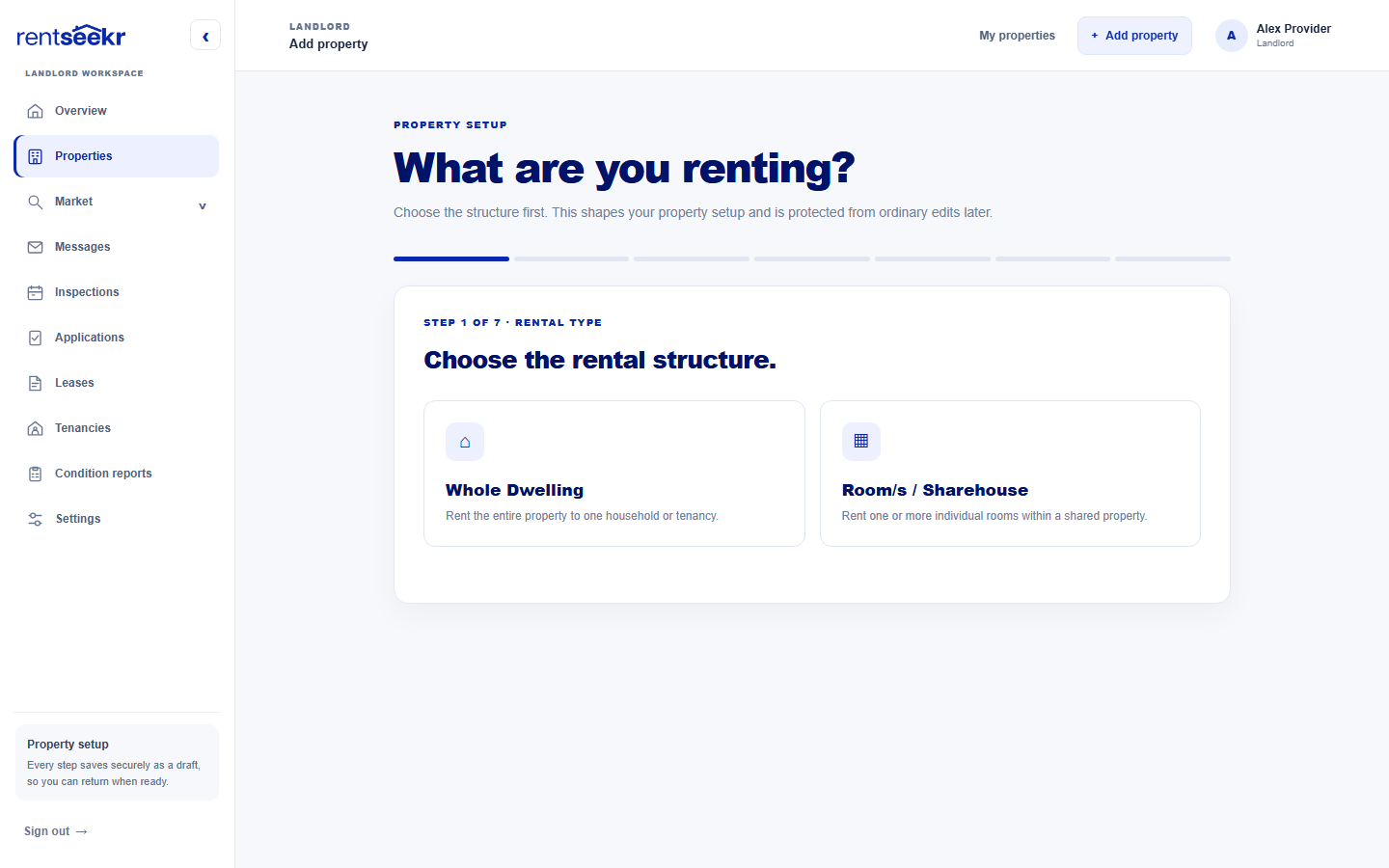The image size is (1389, 868).
Task: Open the user avatar A
Action: (1231, 36)
